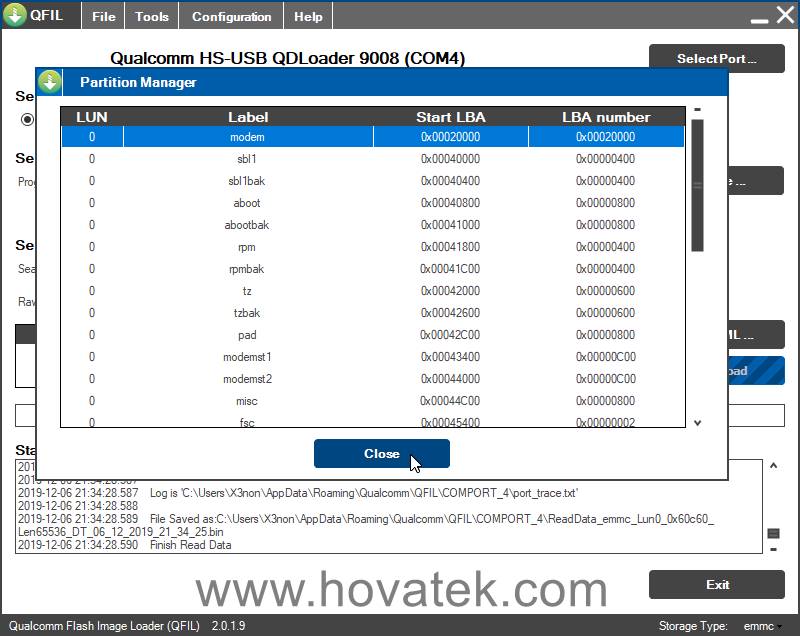Click the LBA number column header
The height and width of the screenshot is (636, 800).
[606, 117]
